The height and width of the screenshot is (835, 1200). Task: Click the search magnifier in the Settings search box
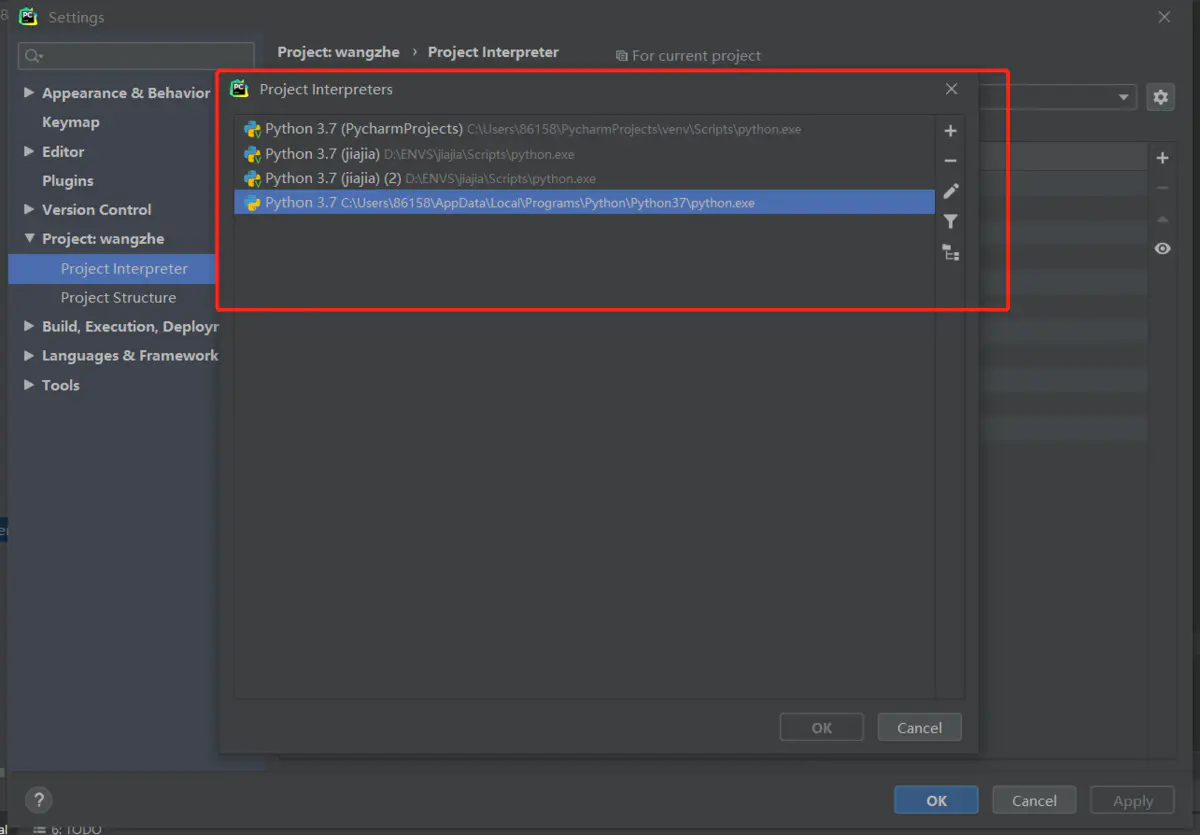(x=33, y=56)
